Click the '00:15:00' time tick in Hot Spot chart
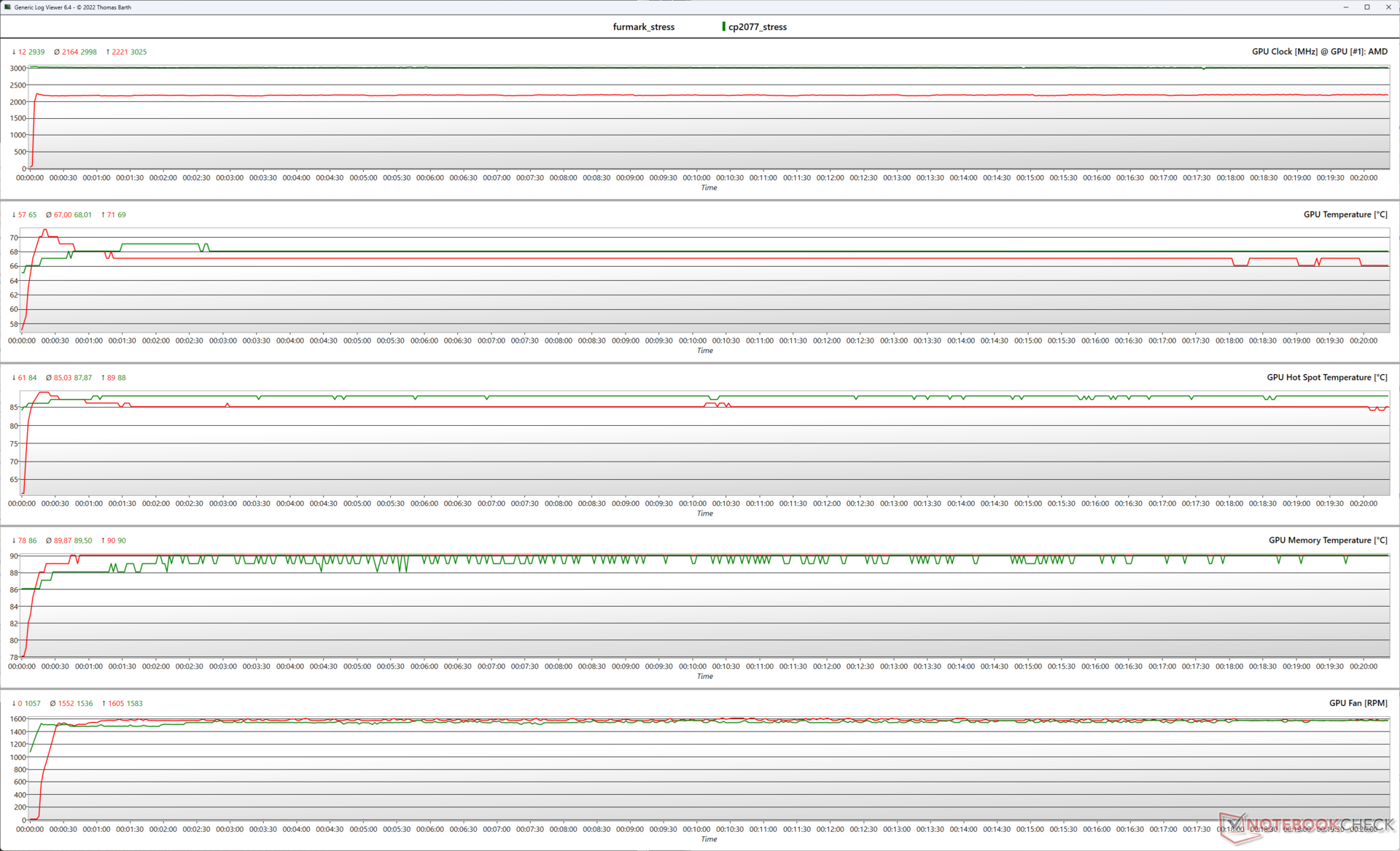 (1028, 504)
